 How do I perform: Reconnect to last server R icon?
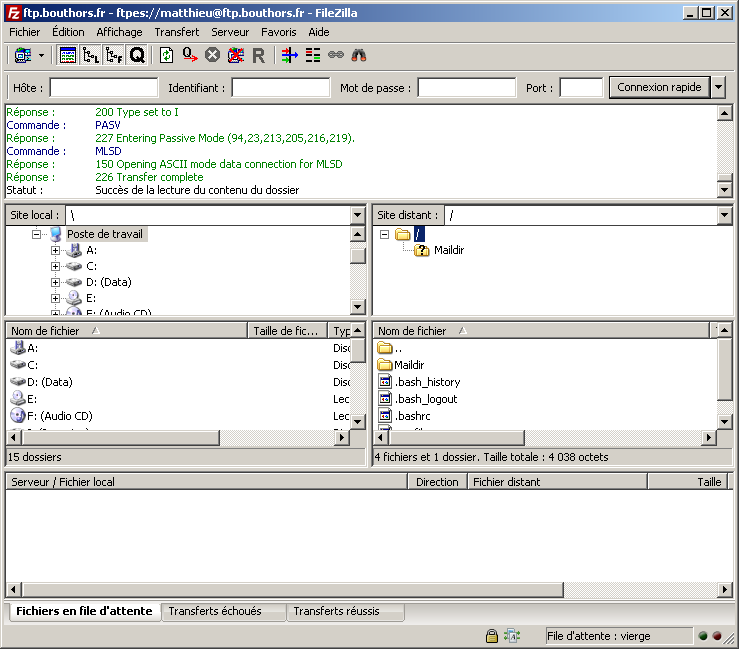coord(259,56)
